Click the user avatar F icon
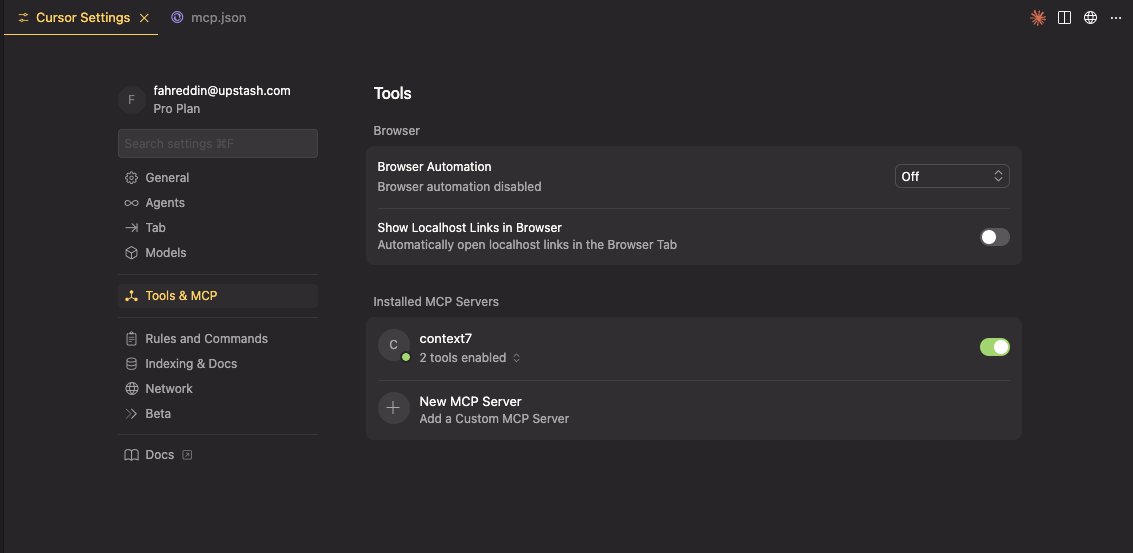 [x=132, y=100]
